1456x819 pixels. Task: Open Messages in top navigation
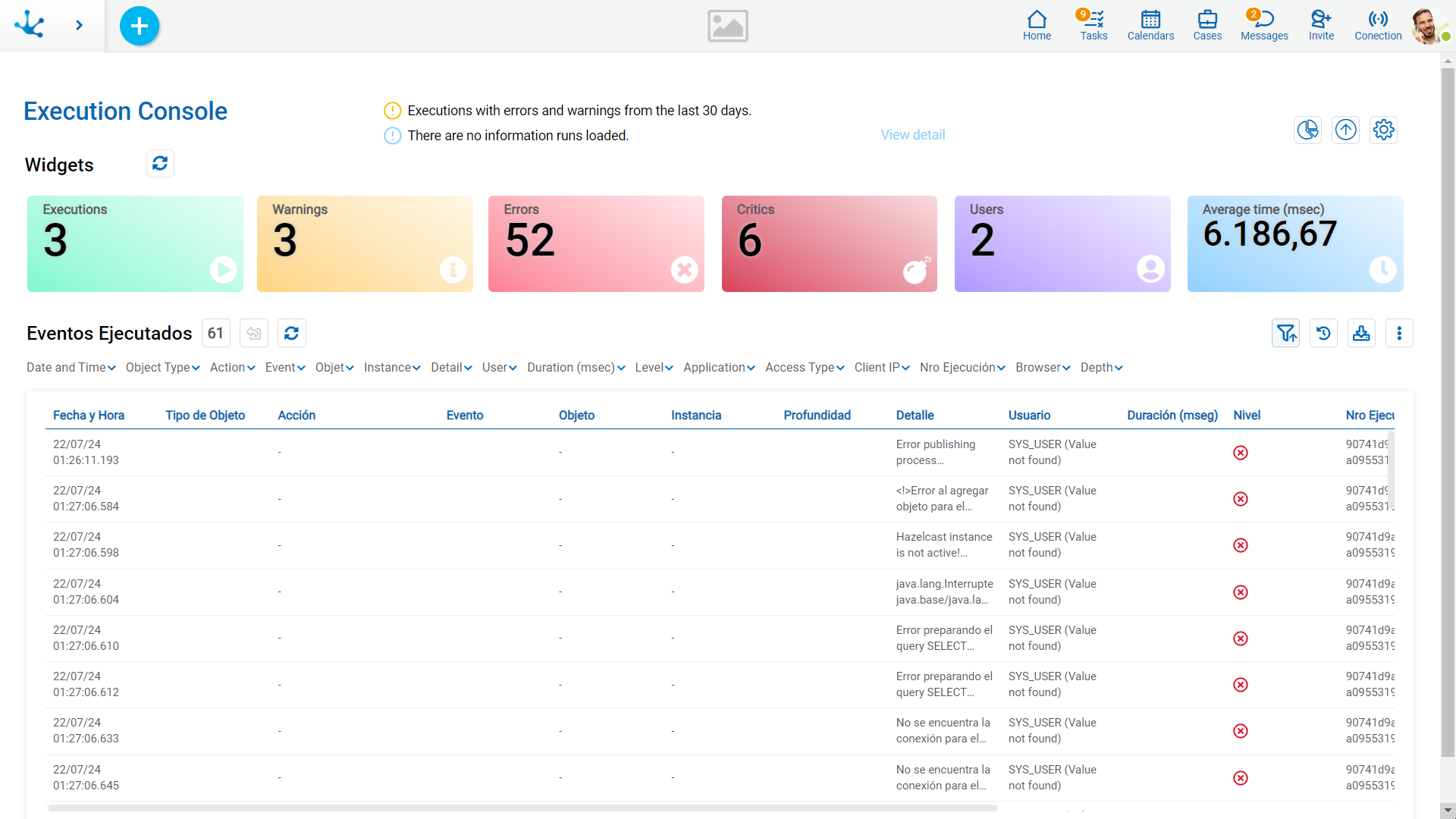click(x=1264, y=25)
